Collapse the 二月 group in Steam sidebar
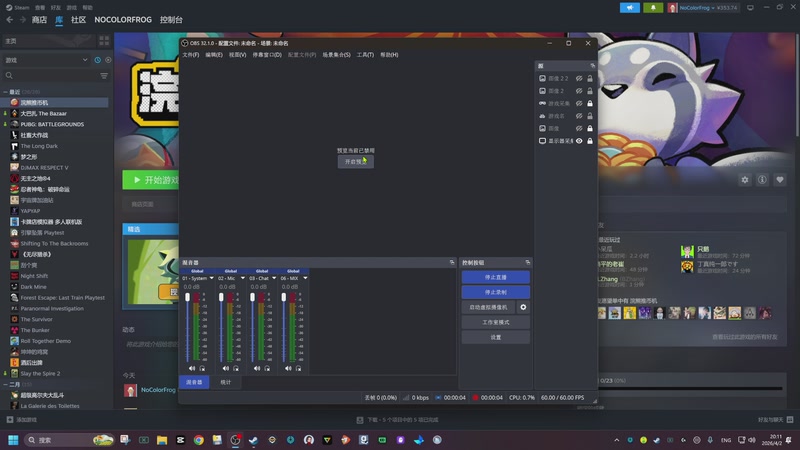The height and width of the screenshot is (450, 800). 6,384
